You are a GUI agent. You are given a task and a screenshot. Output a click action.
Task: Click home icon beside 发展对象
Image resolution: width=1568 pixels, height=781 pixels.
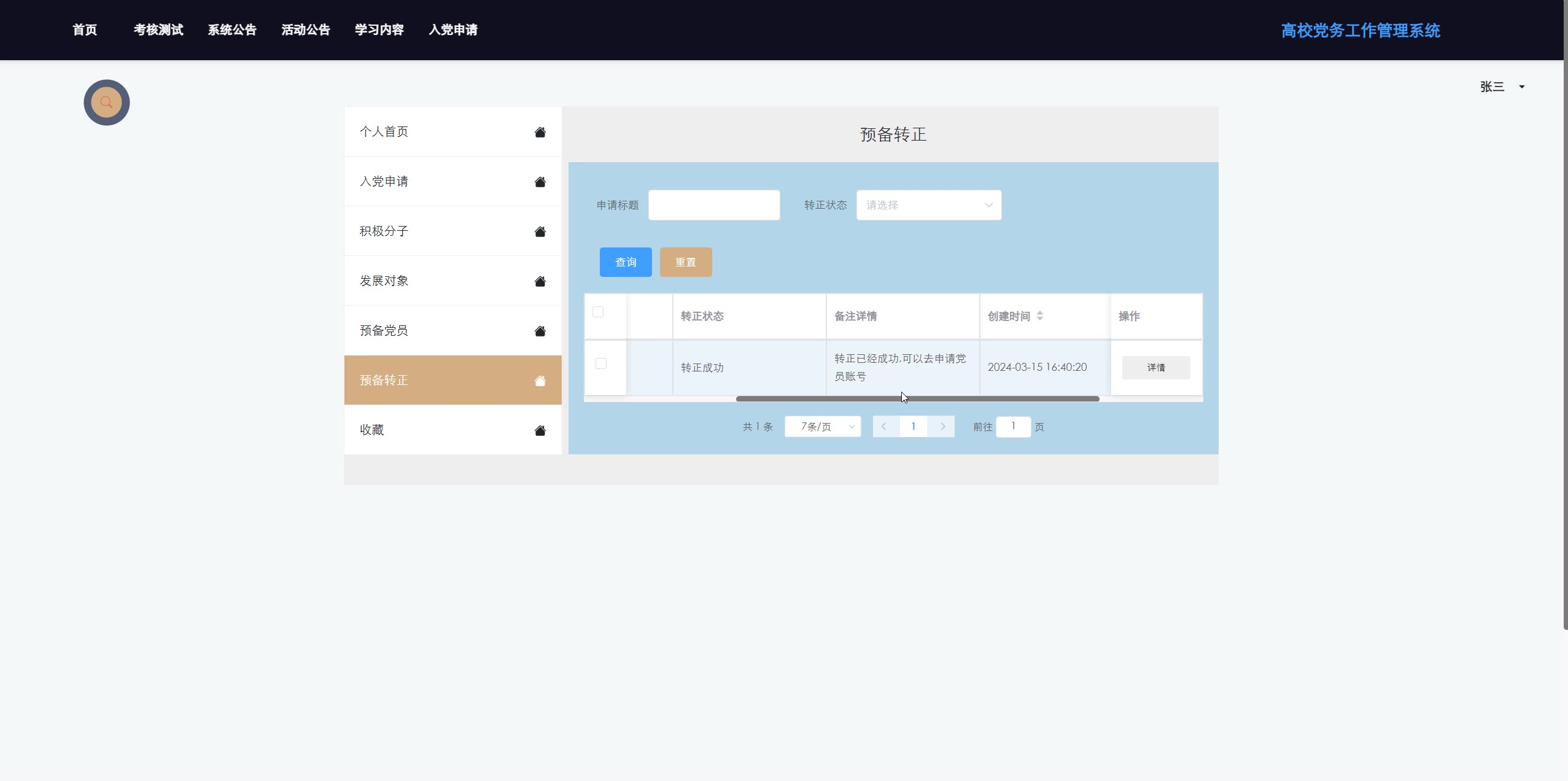(x=540, y=281)
